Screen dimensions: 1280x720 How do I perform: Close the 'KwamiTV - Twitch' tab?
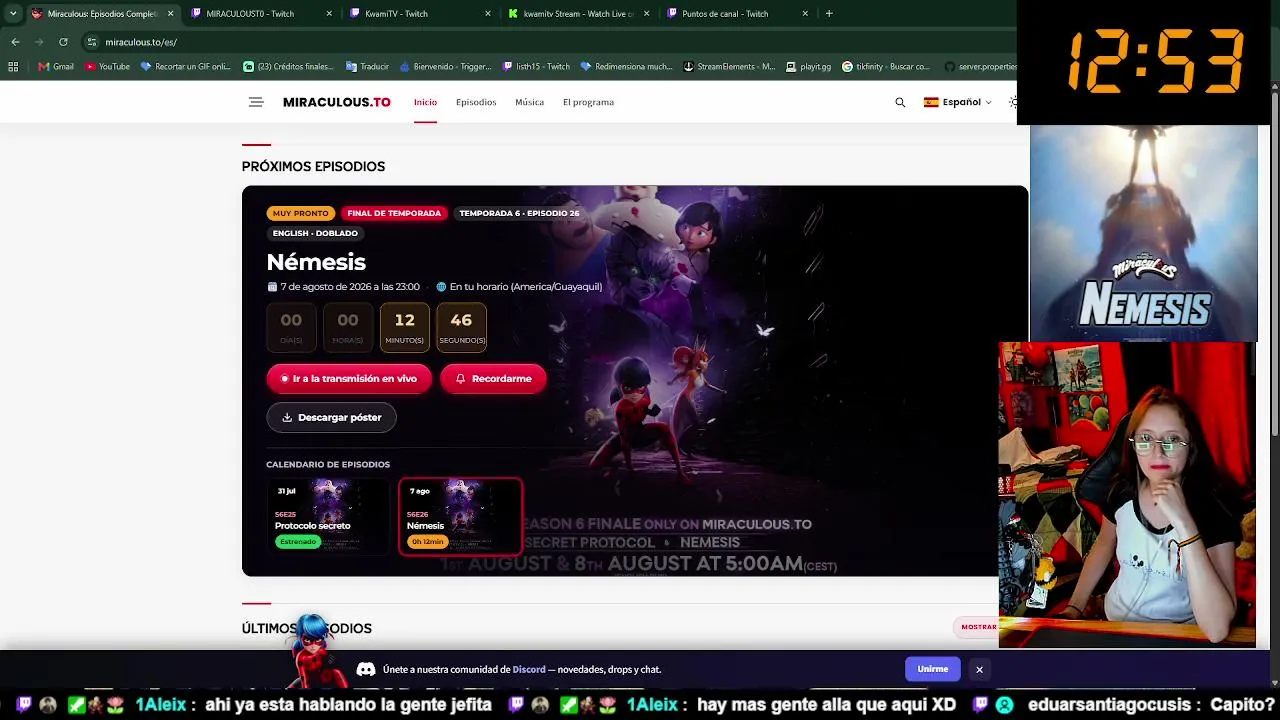pyautogui.click(x=488, y=14)
